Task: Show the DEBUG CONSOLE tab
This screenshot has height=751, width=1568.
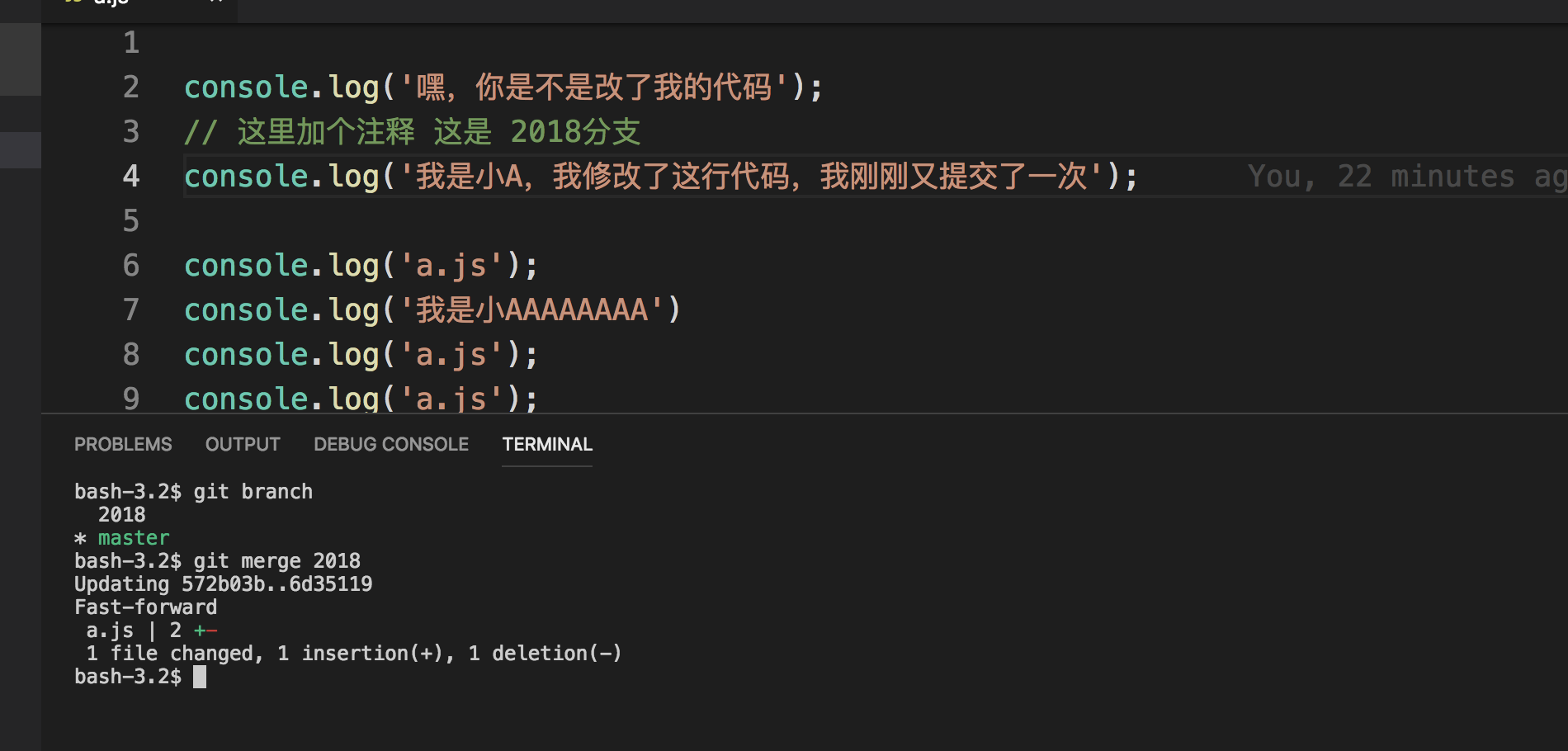Action: click(390, 444)
